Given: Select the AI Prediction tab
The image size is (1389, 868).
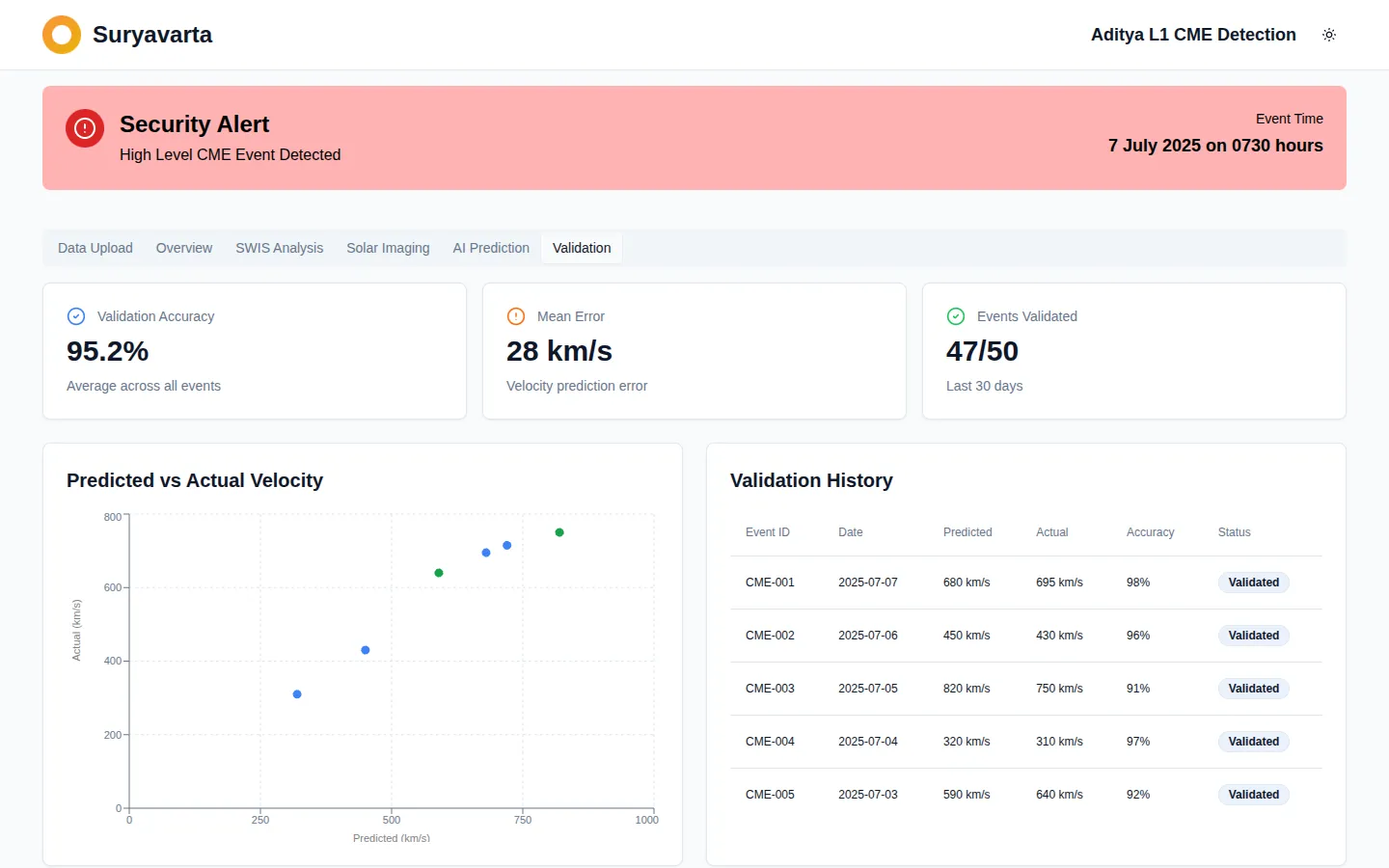Looking at the screenshot, I should 491,248.
